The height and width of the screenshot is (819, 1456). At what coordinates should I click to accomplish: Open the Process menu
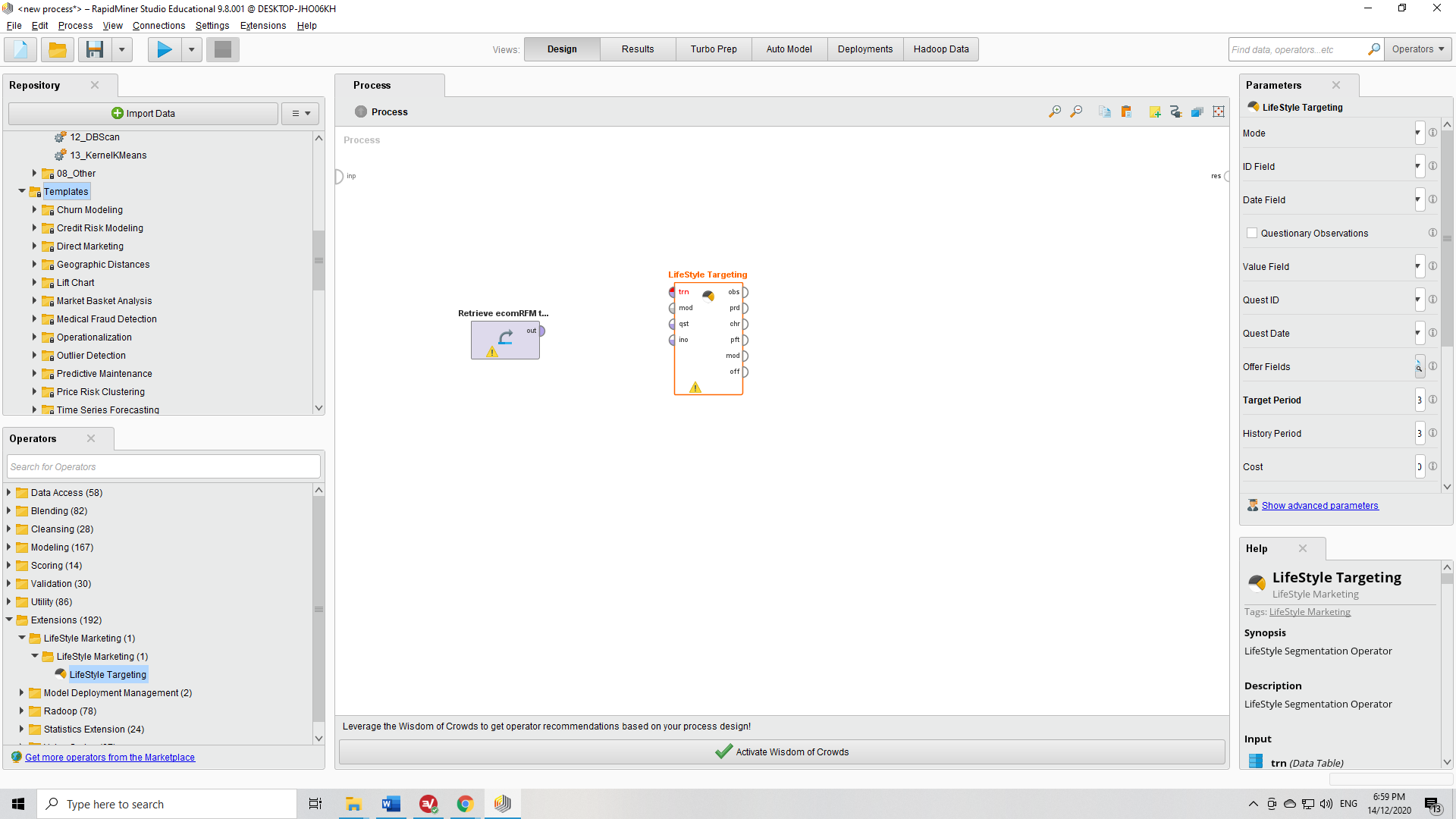[75, 26]
